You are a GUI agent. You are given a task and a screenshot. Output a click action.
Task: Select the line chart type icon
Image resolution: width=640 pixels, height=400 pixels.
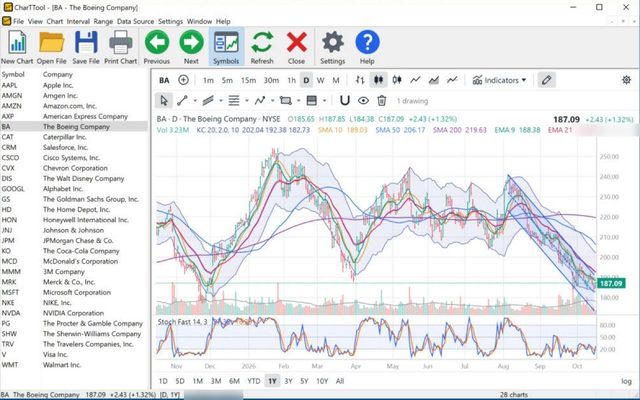coord(415,80)
